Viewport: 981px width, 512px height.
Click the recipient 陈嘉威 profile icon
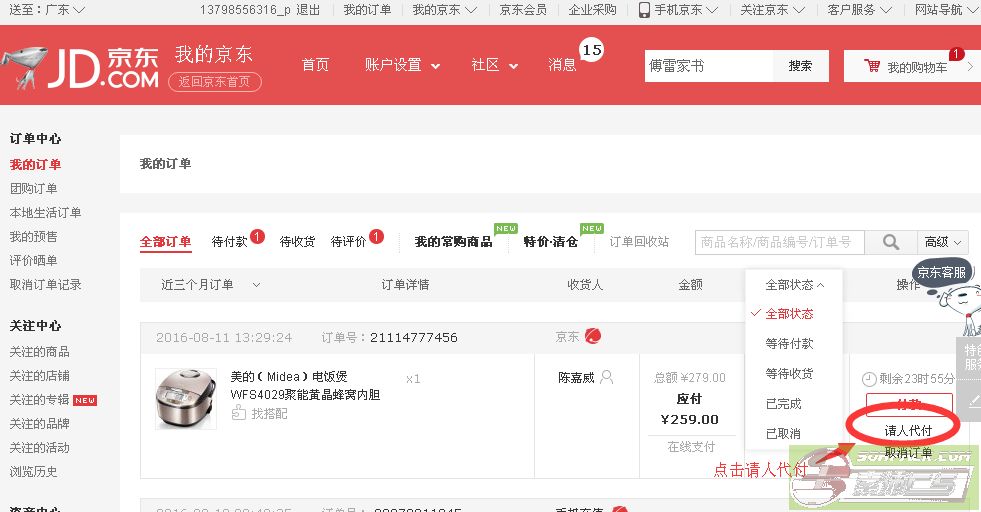pos(606,378)
